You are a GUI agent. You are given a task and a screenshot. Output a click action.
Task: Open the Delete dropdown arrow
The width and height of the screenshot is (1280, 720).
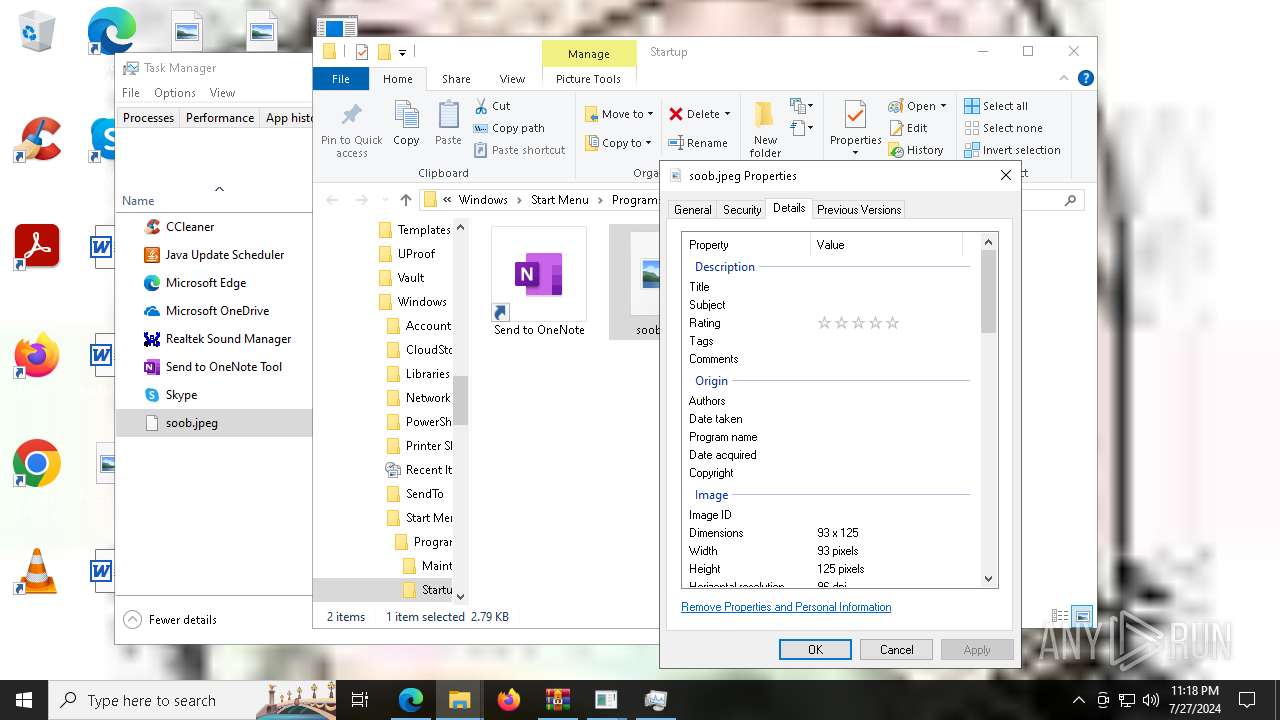[x=727, y=114]
